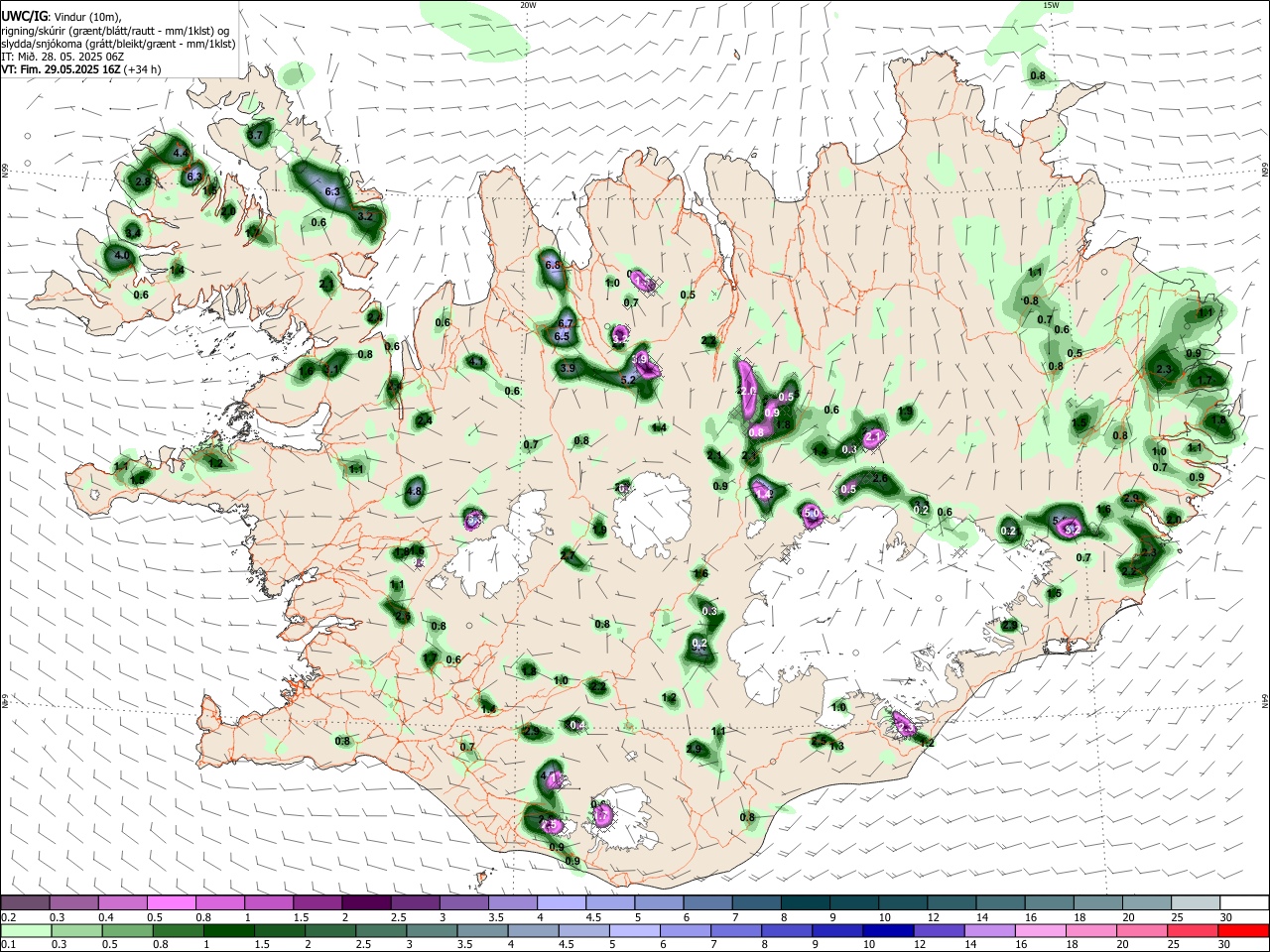
Task: Click the 'IT: Mið. 28. 05. 2025 06Z' line
Action: point(62,57)
